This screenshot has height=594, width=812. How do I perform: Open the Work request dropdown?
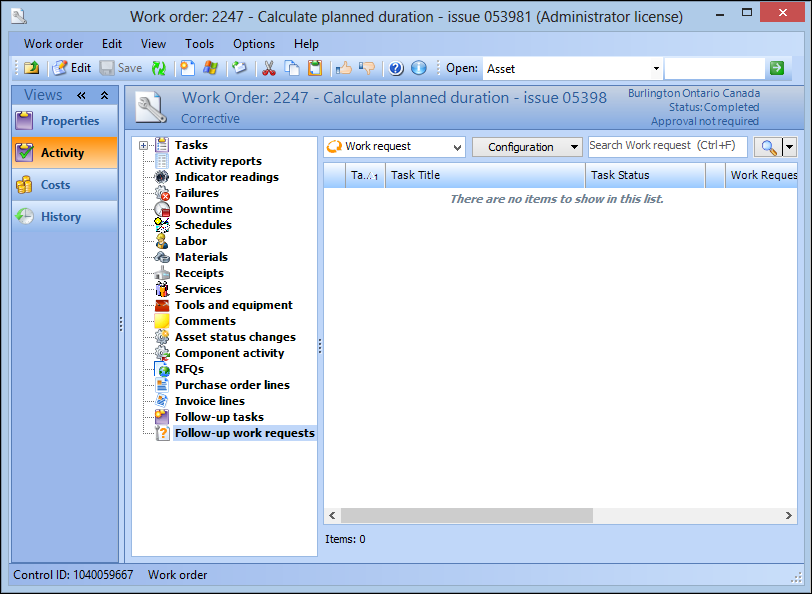(395, 147)
